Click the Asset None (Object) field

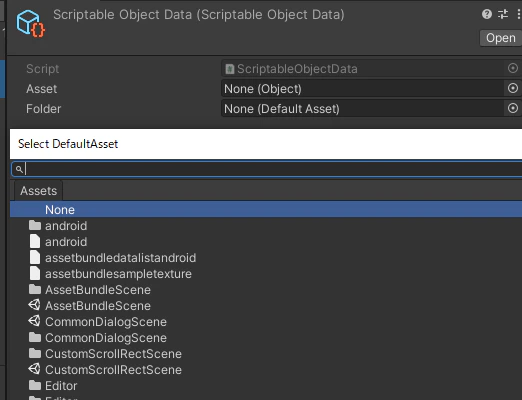[362, 89]
